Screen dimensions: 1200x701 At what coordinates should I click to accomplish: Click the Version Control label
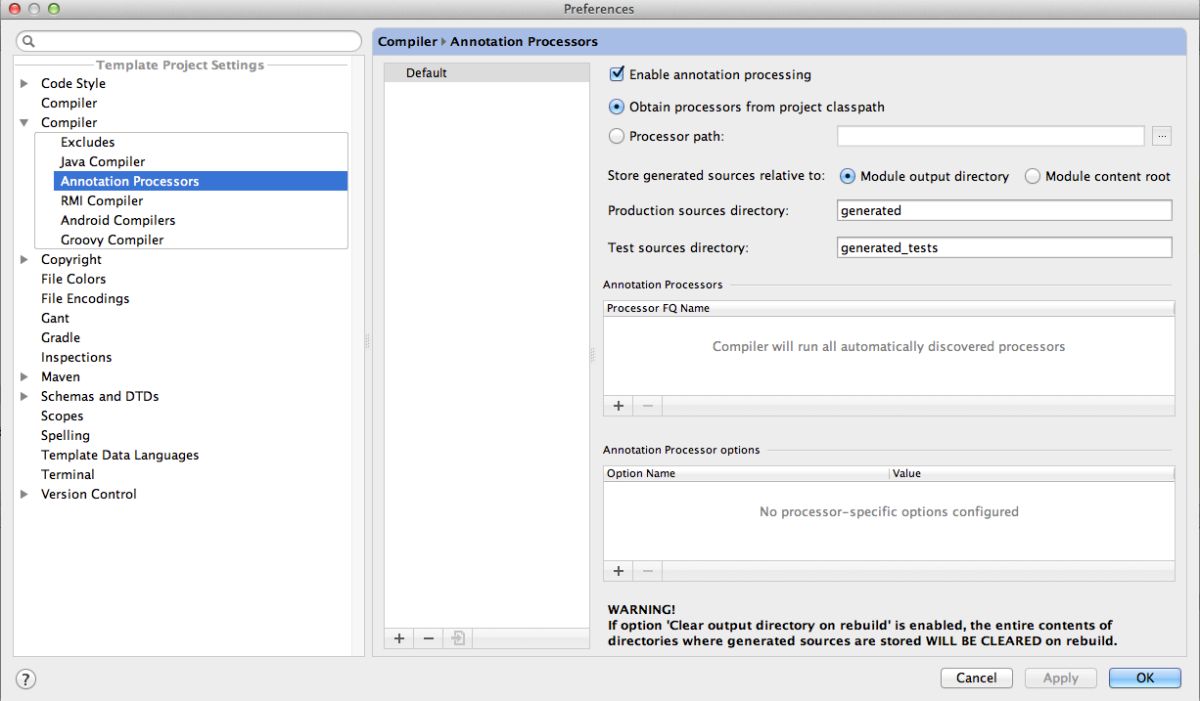point(89,495)
